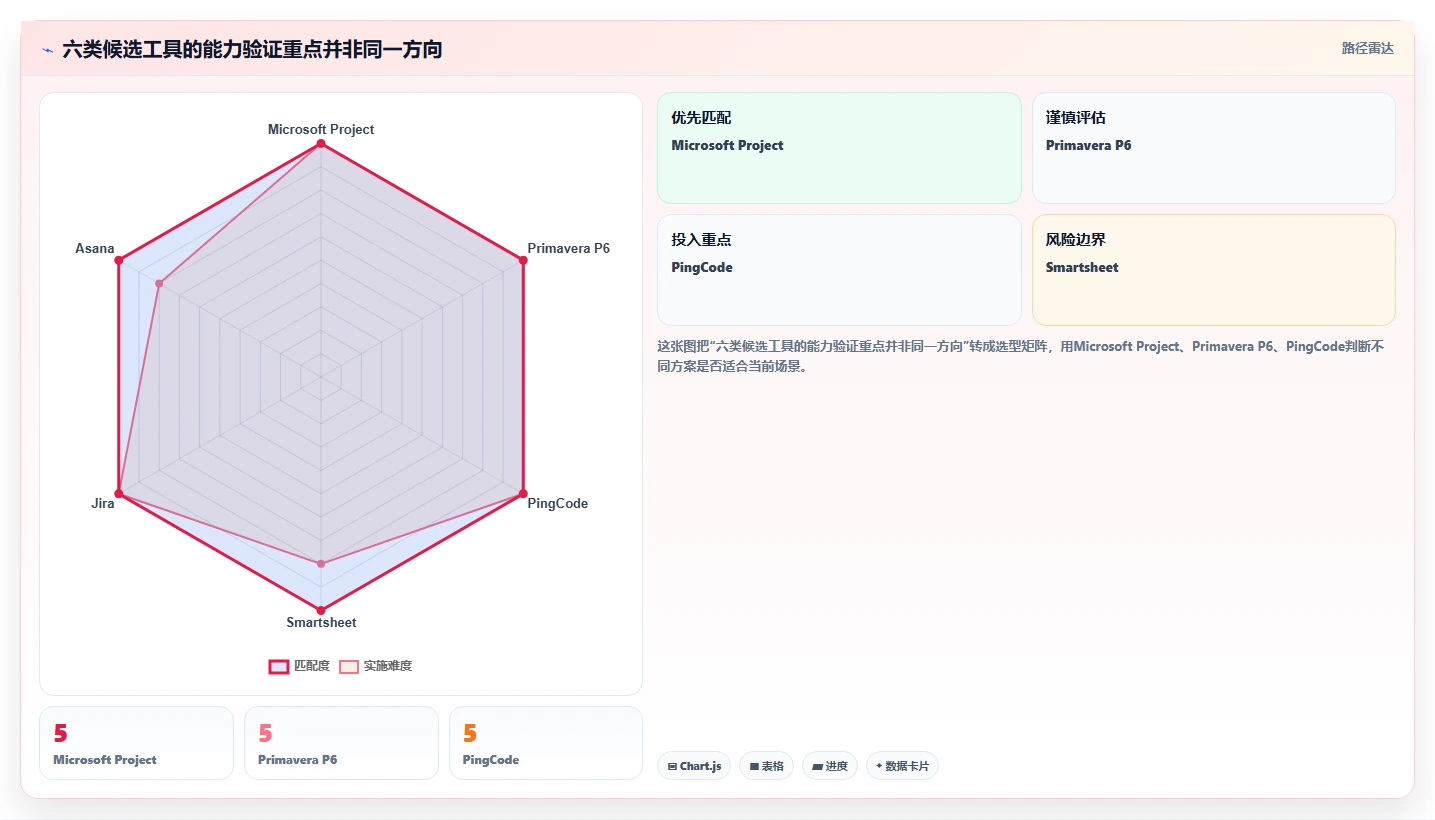Viewport: 1435px width, 820px height.
Task: Click the inner 实施难度 point near Asana
Action: point(159,284)
